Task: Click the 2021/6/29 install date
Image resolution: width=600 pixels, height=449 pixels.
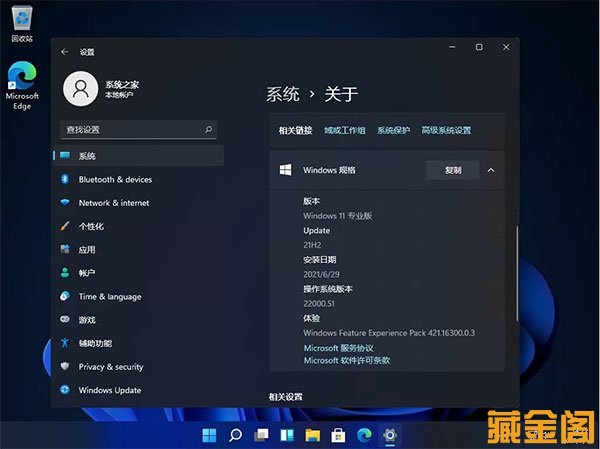Action: coord(321,274)
